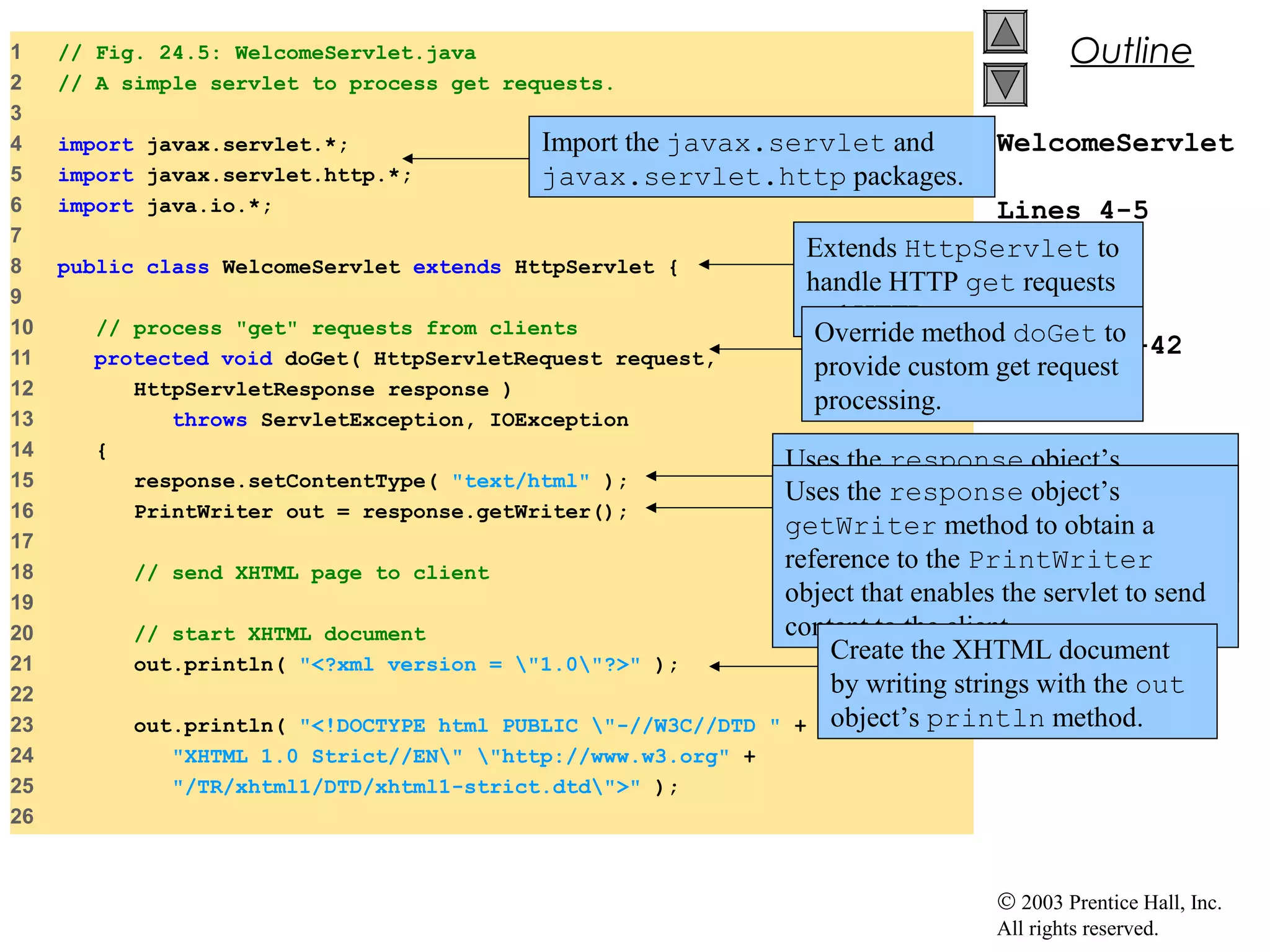
Task: Click the "XHTML 1.0 Strict//EN" string line
Action: [464, 756]
